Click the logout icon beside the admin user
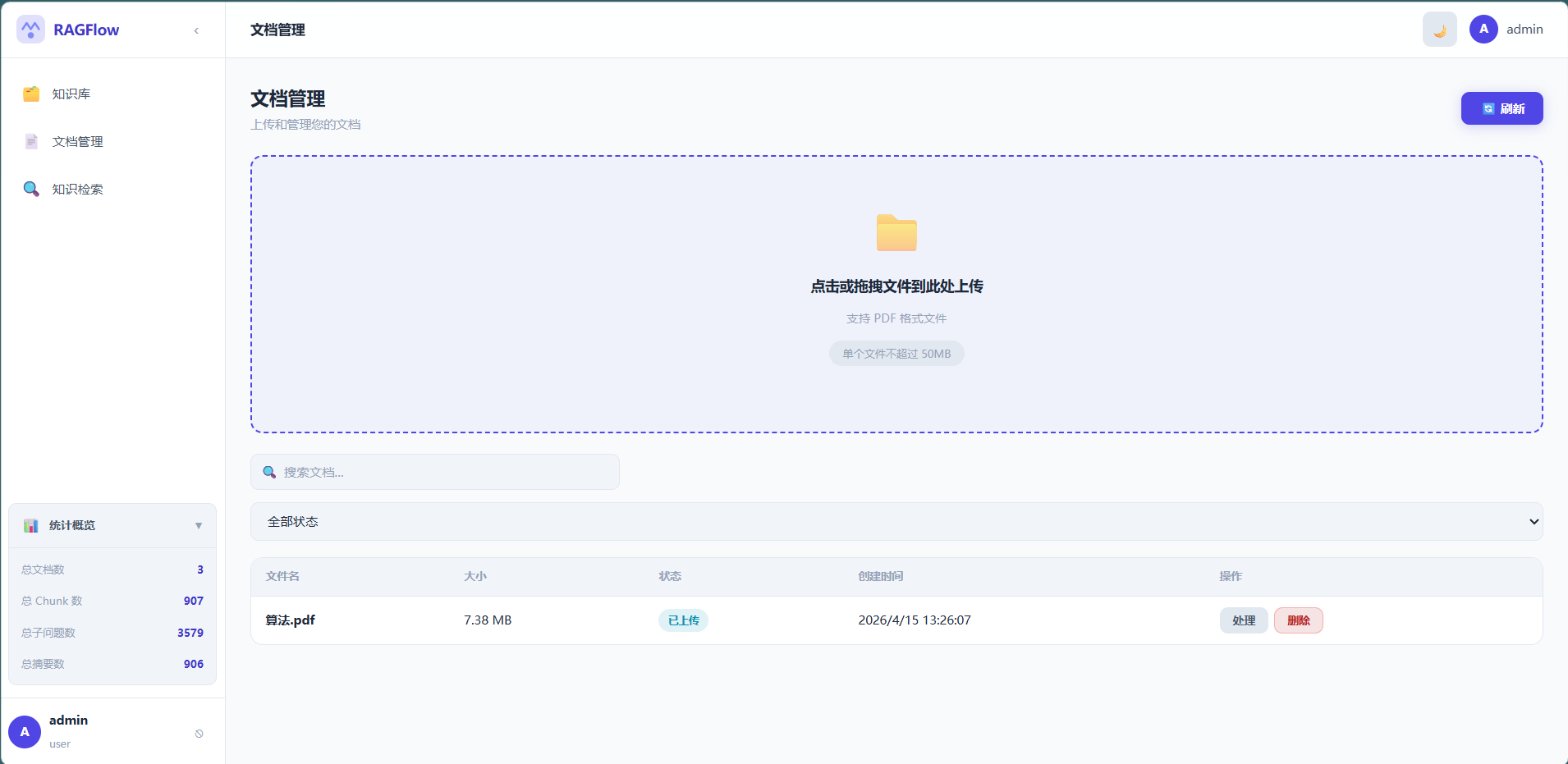The image size is (1568, 764). click(199, 734)
